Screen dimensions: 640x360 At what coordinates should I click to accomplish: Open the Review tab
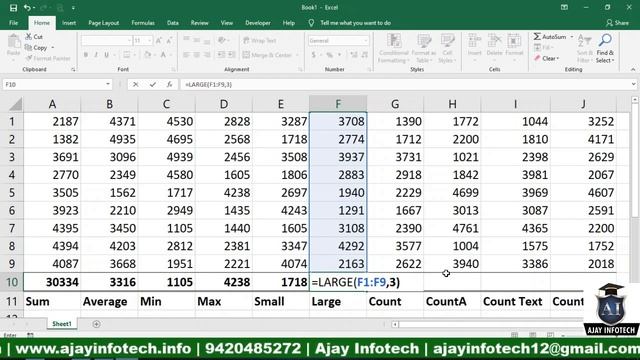200,23
